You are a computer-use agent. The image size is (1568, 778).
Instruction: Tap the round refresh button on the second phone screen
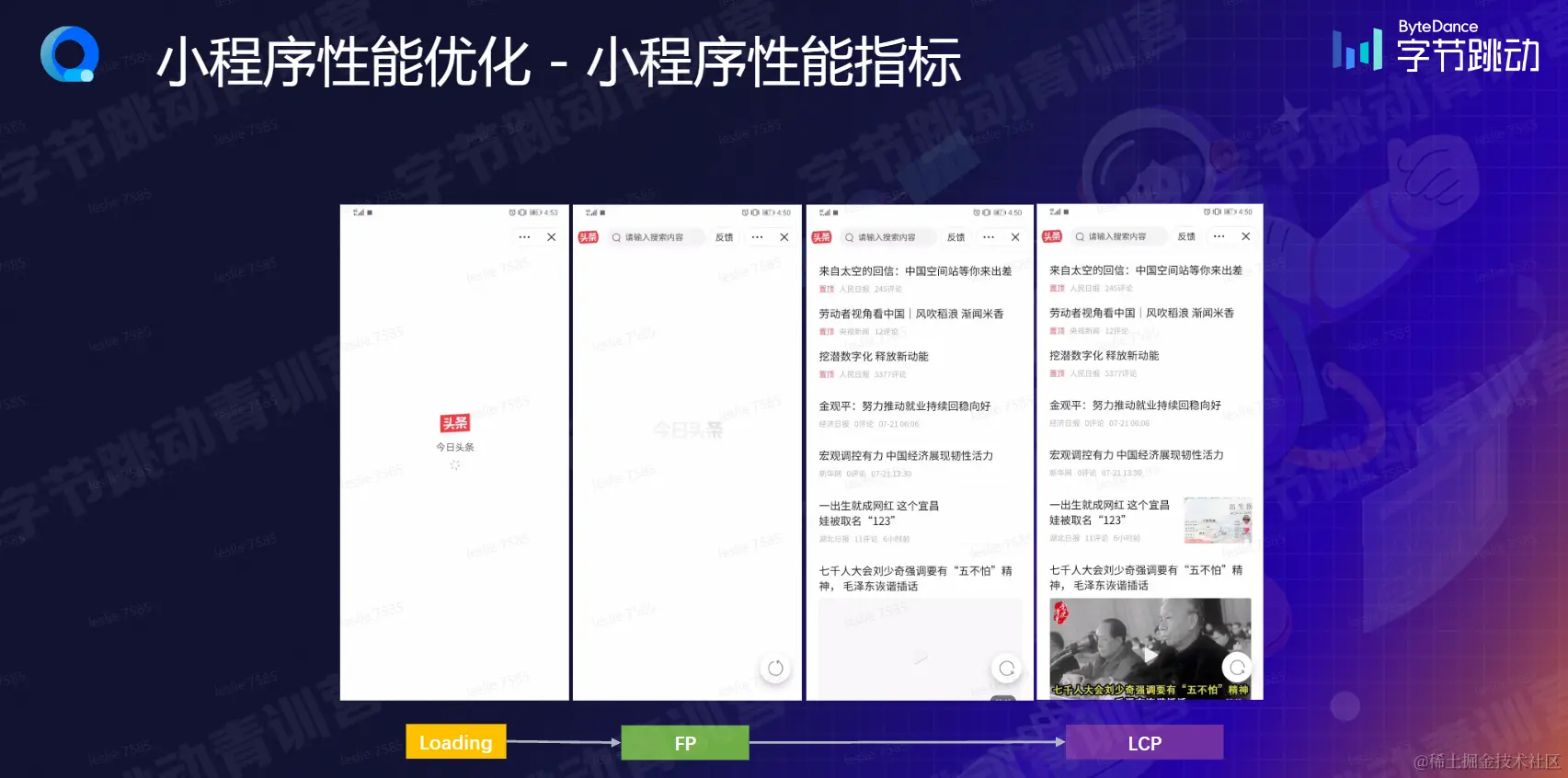tap(776, 669)
